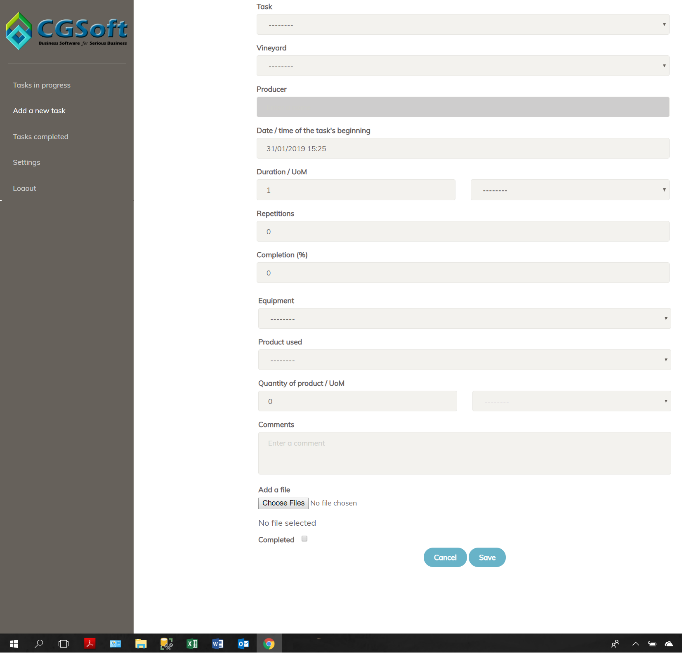The image size is (682, 655).
Task: Launch Adobe Acrobat from taskbar
Action: pyautogui.click(x=90, y=644)
